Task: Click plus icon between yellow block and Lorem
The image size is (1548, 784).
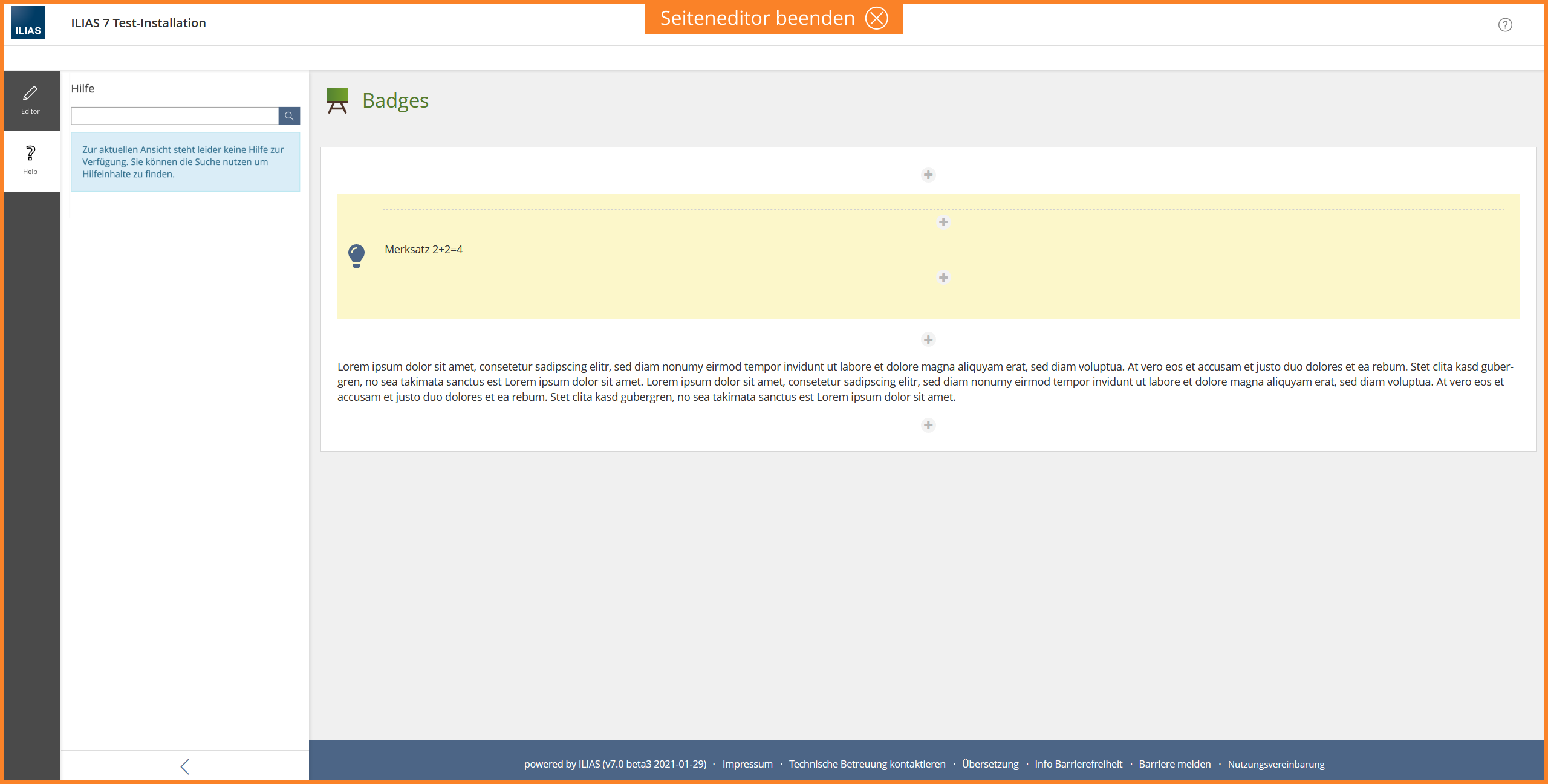Action: (x=928, y=340)
